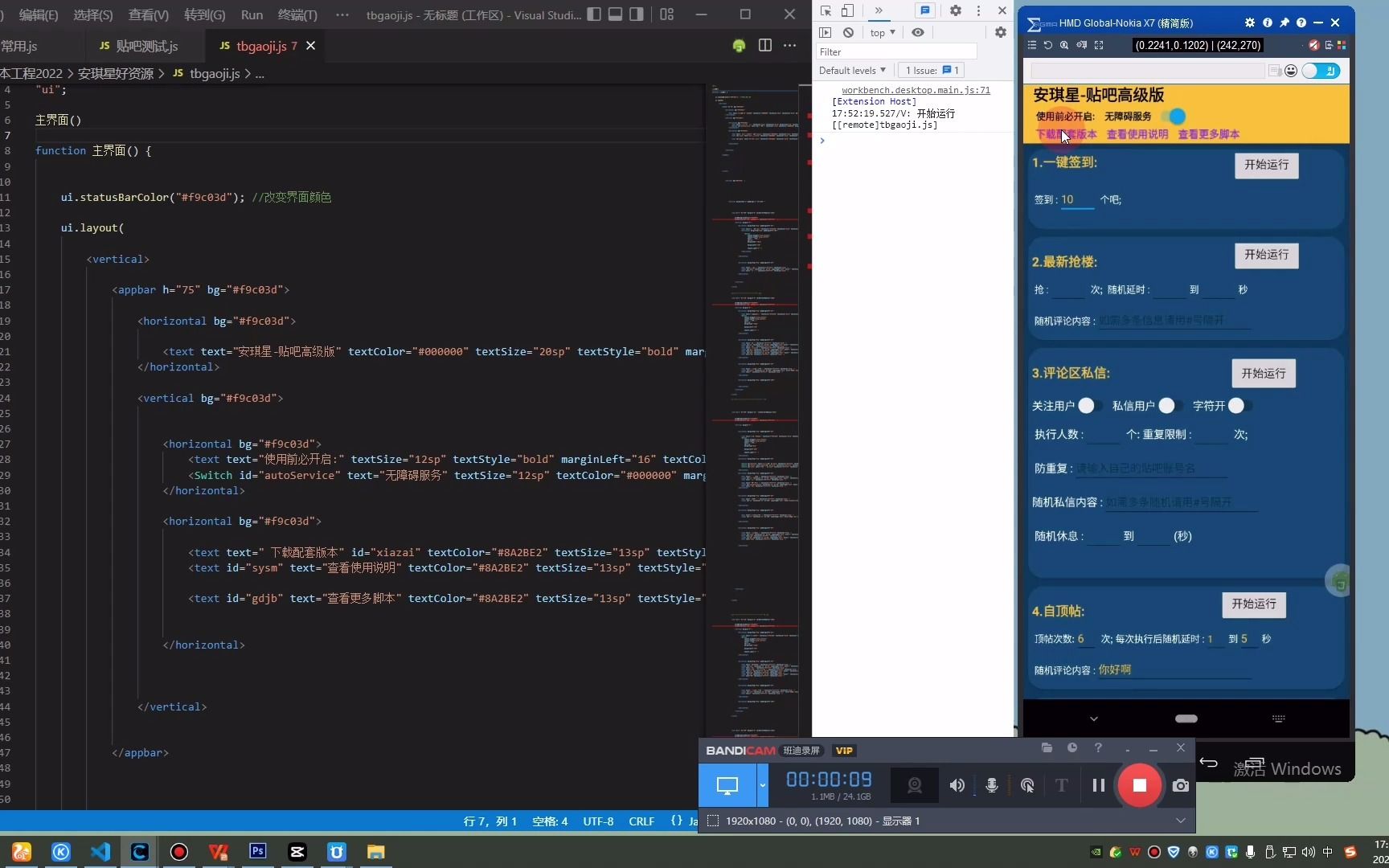Toggle the DevTools device toolbar icon
Viewport: 1389px width, 868px height.
tap(847, 10)
